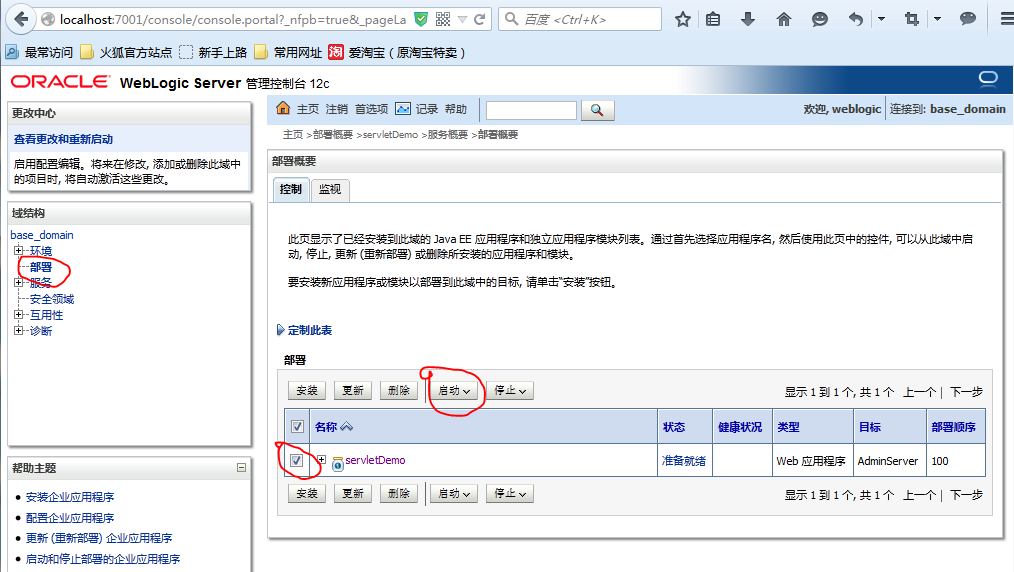Switch to the 监视 tab

[330, 189]
